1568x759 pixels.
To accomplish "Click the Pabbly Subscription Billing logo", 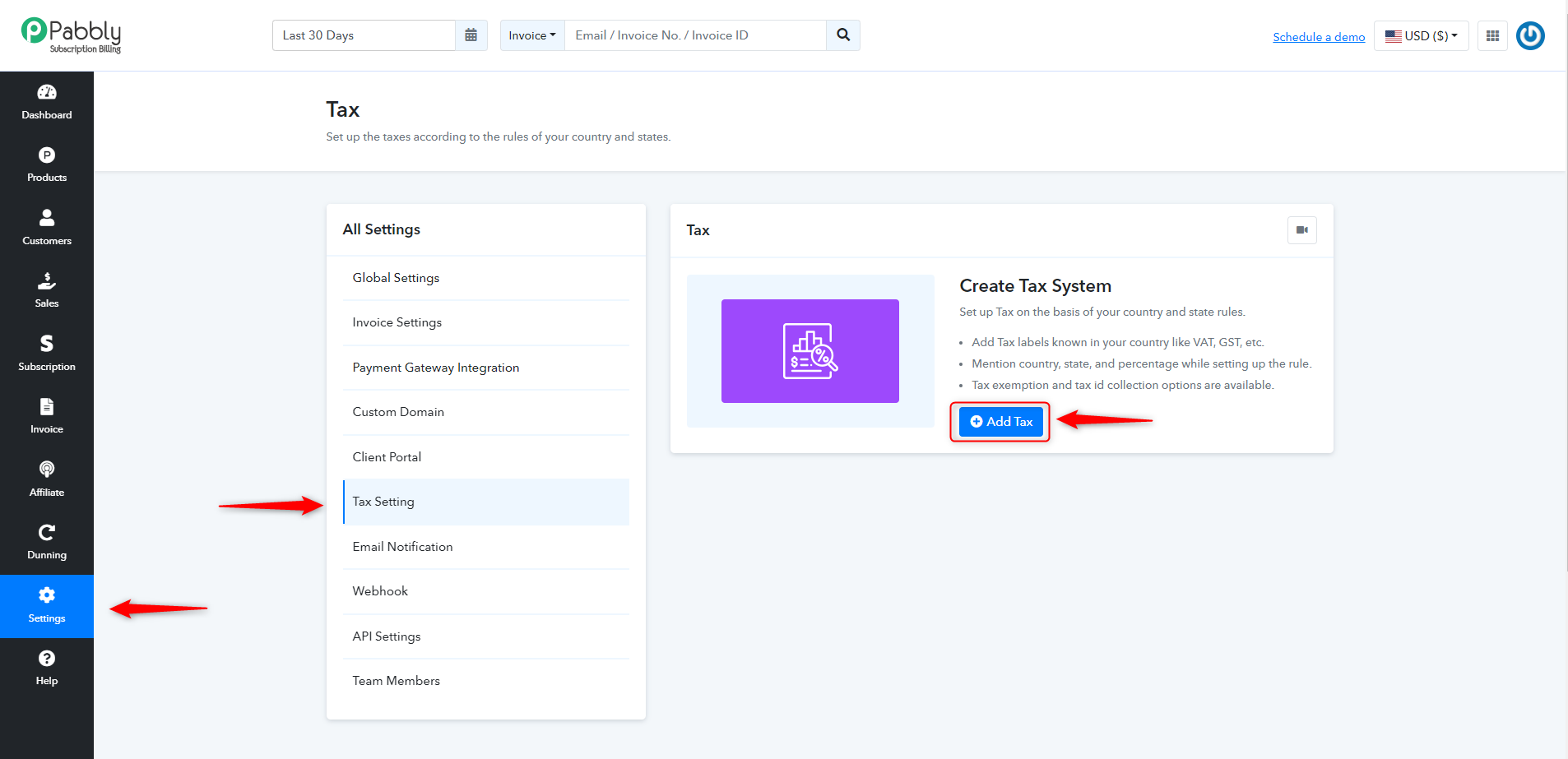I will pos(71,36).
